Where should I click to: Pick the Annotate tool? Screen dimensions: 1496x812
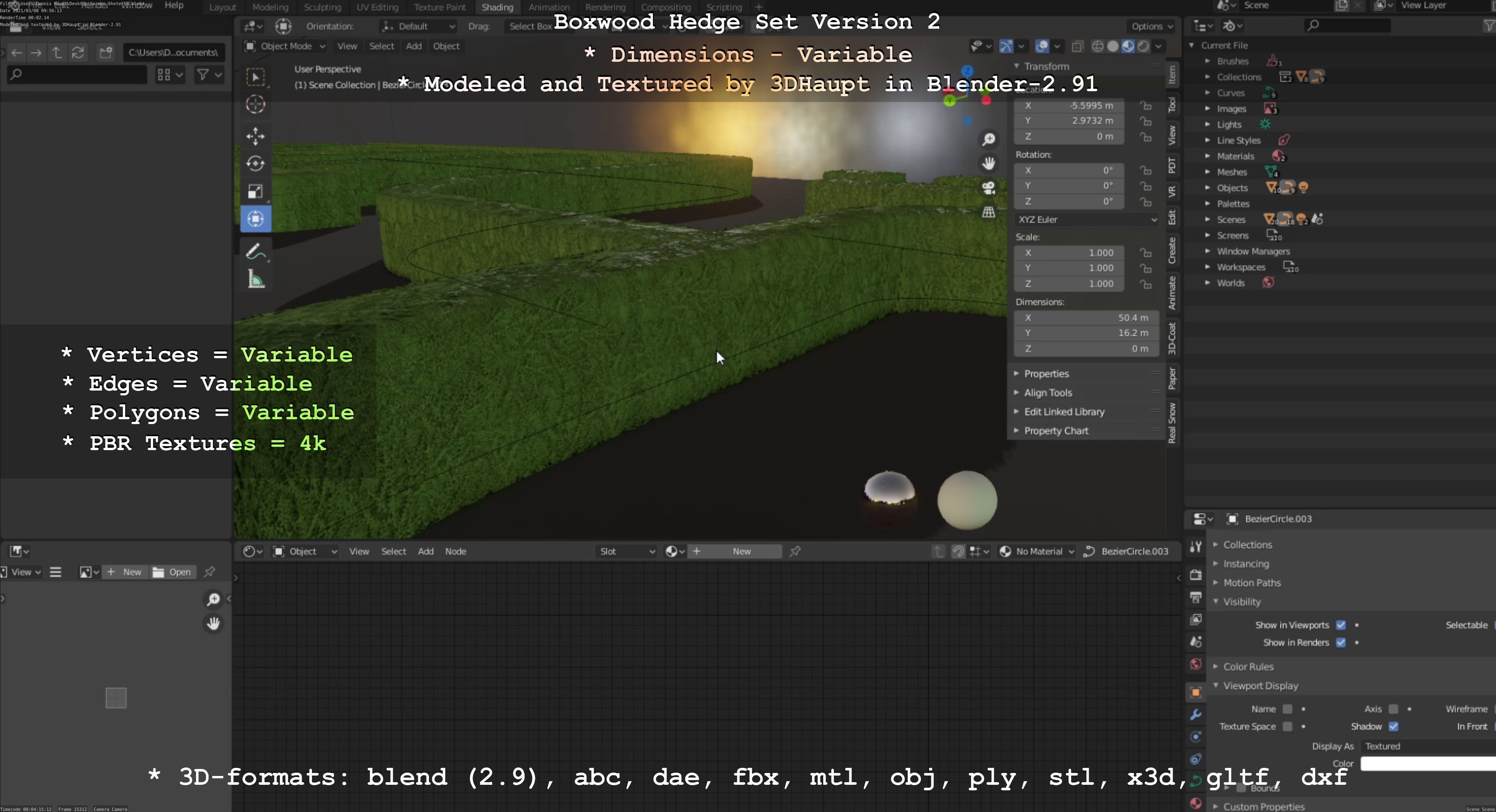click(x=256, y=251)
